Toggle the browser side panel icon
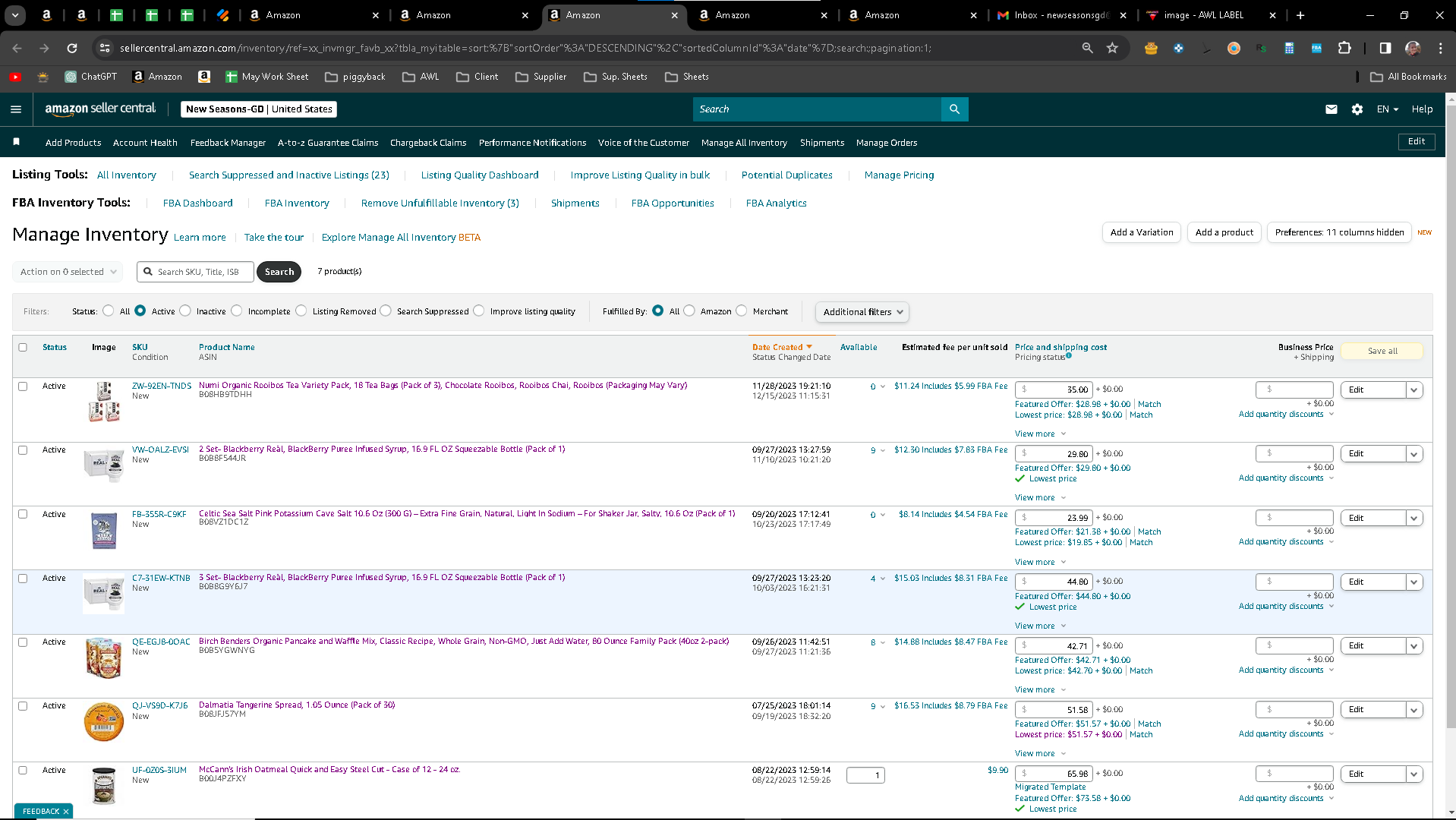 [1385, 48]
